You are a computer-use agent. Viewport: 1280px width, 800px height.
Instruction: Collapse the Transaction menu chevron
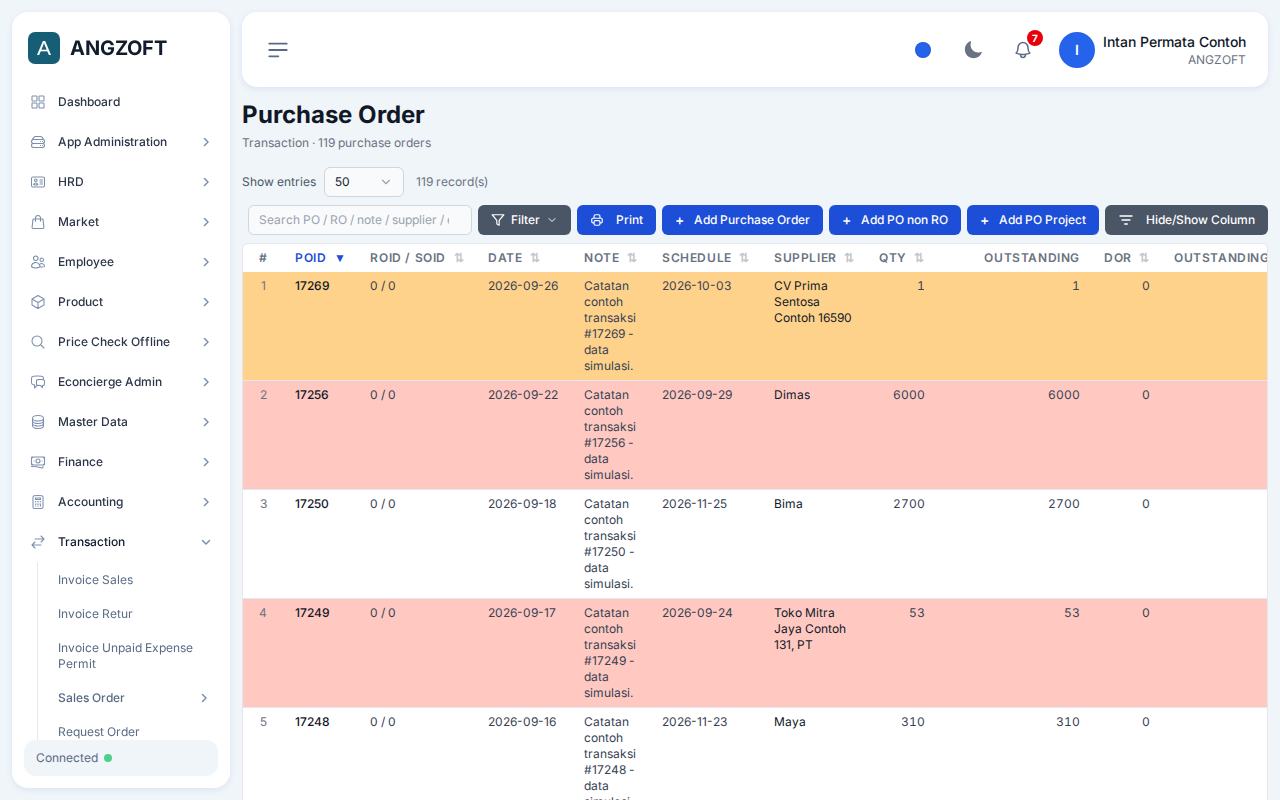[206, 542]
